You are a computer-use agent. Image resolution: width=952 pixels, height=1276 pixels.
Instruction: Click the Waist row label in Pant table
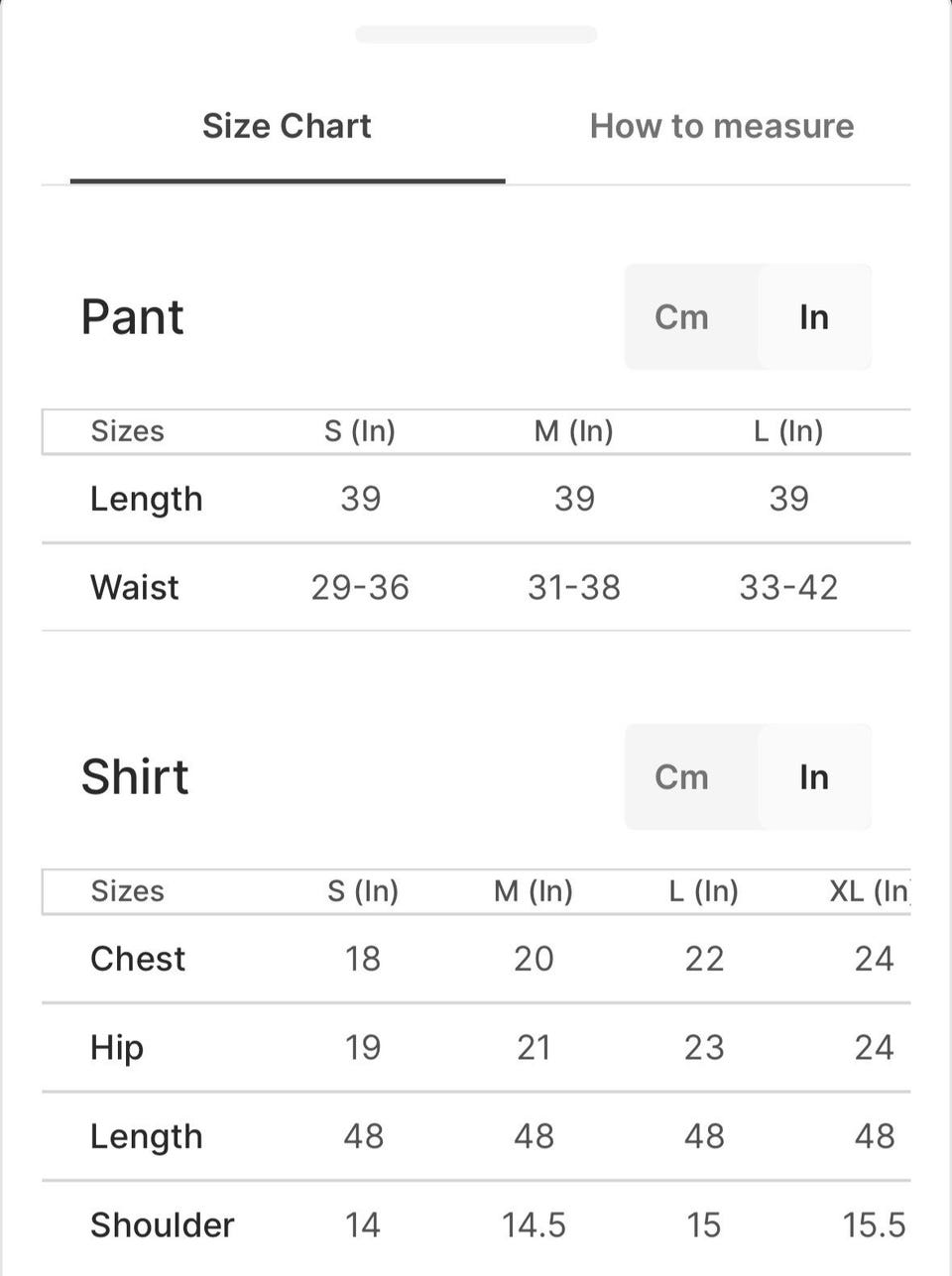coord(135,588)
